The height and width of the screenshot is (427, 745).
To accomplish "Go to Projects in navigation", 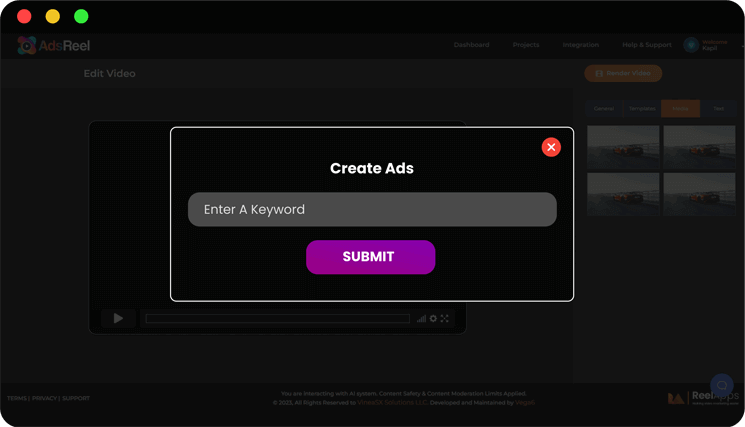I will [526, 45].
